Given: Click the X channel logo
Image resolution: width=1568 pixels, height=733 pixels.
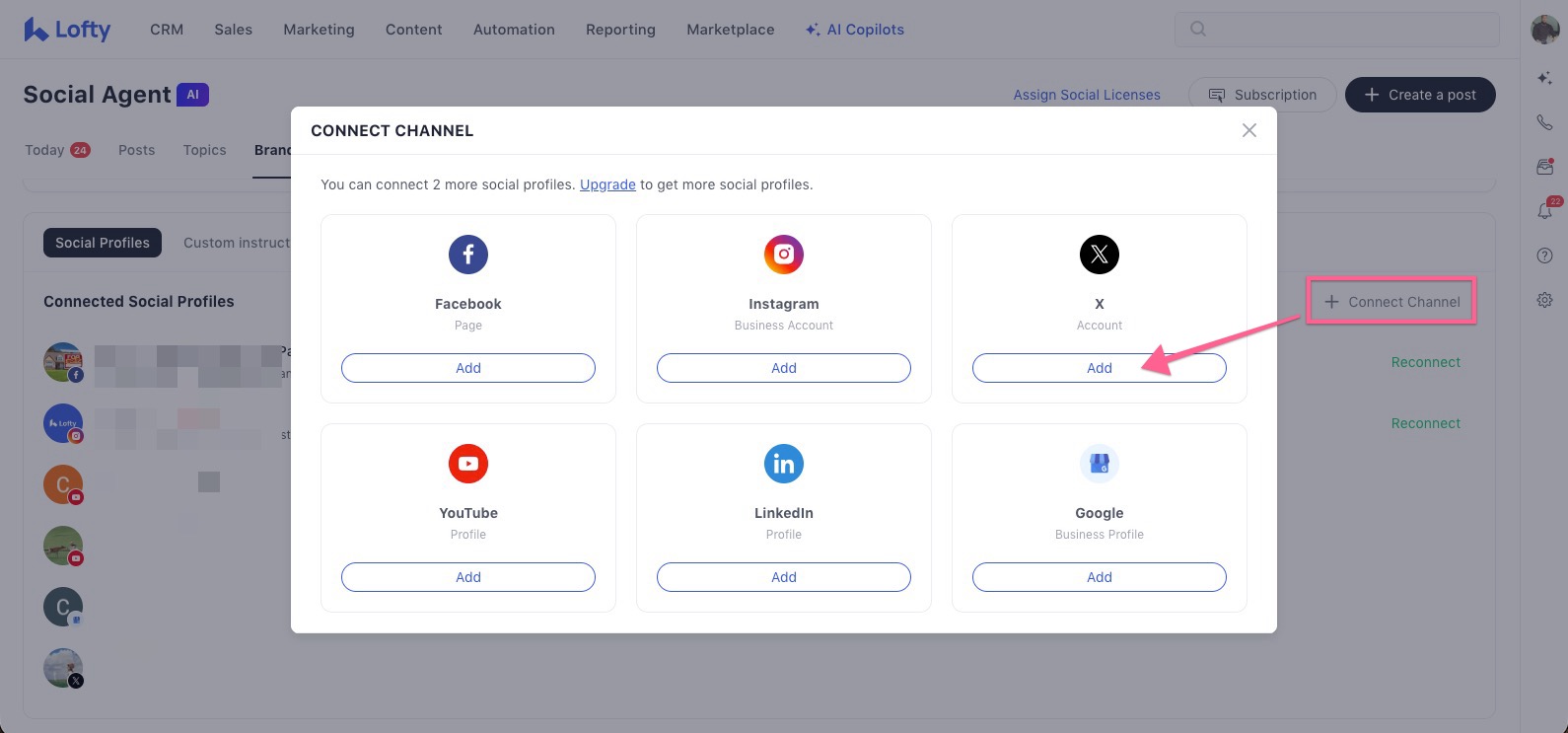Looking at the screenshot, I should [x=1100, y=255].
